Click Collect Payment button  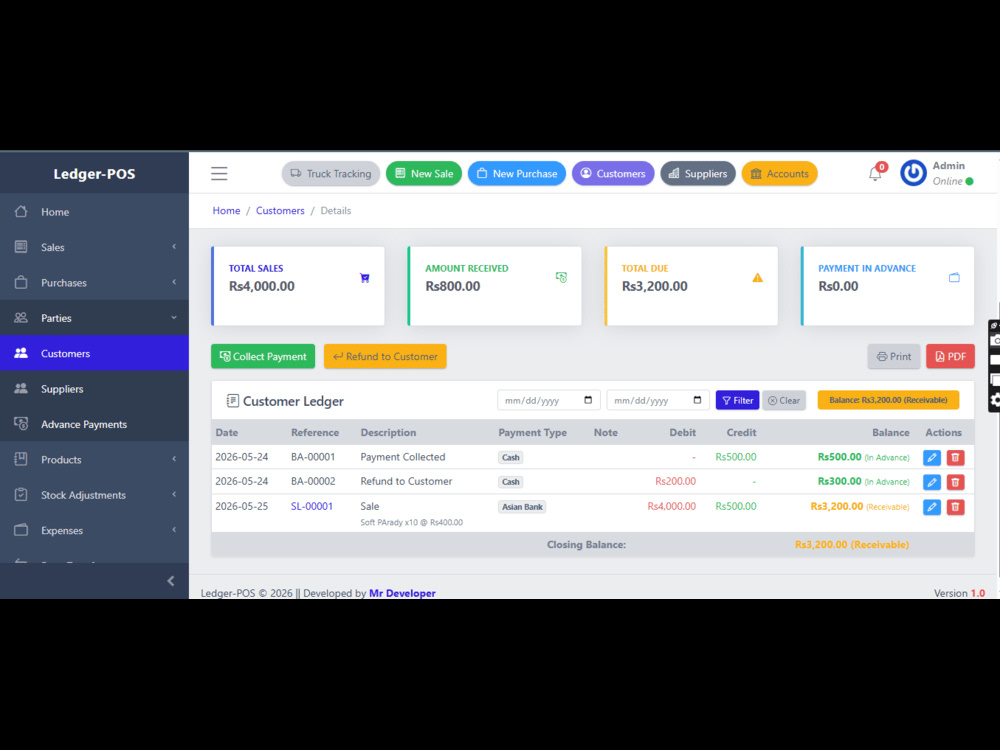pyautogui.click(x=263, y=357)
